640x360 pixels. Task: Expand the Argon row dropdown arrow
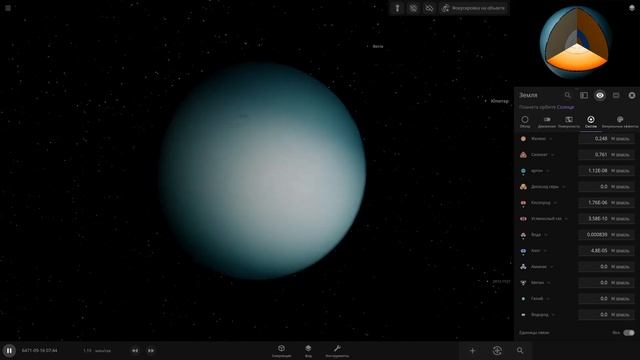(x=548, y=171)
